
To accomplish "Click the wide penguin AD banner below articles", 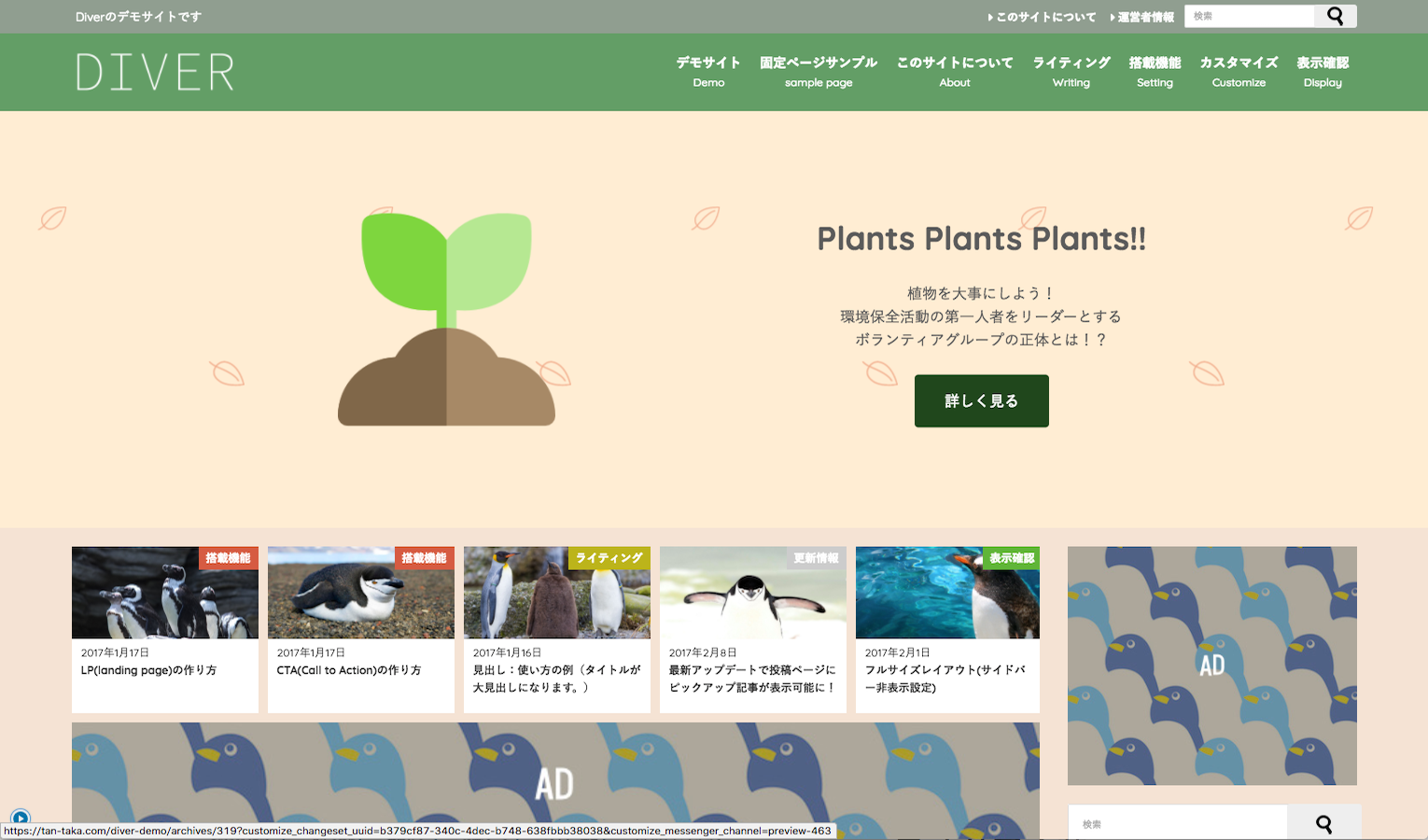I will point(555,781).
